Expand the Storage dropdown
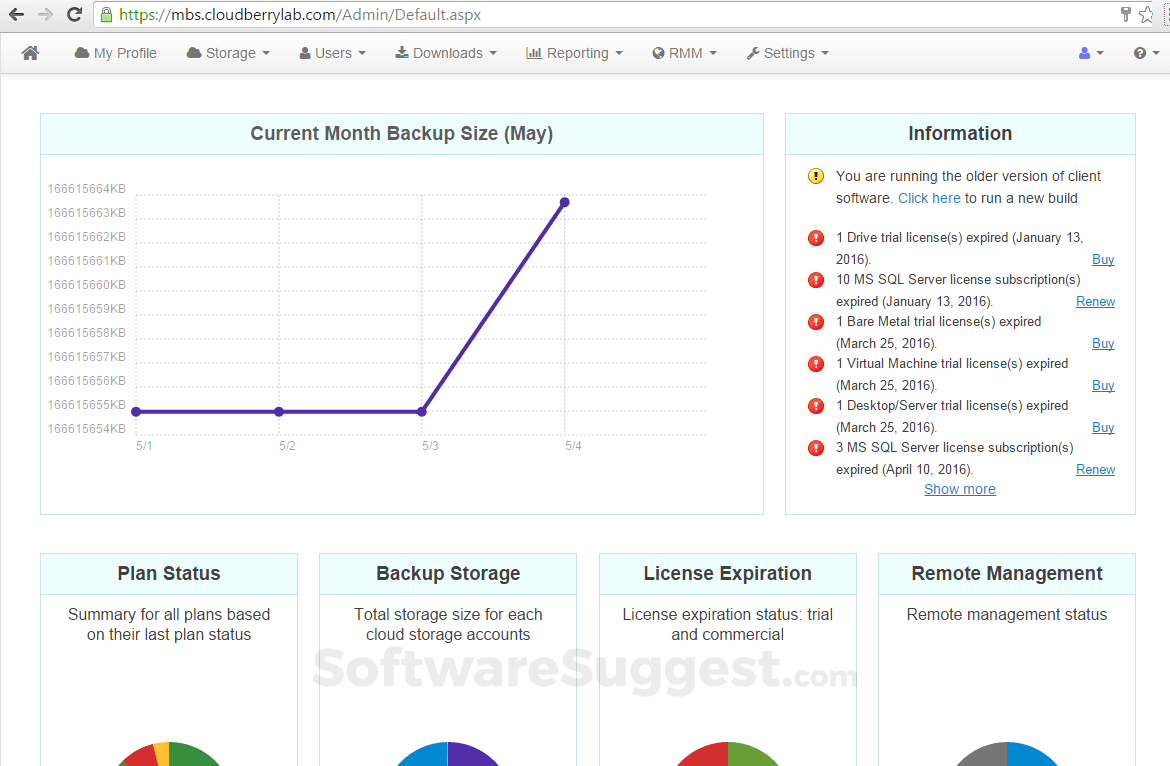This screenshot has width=1170, height=766. click(228, 52)
